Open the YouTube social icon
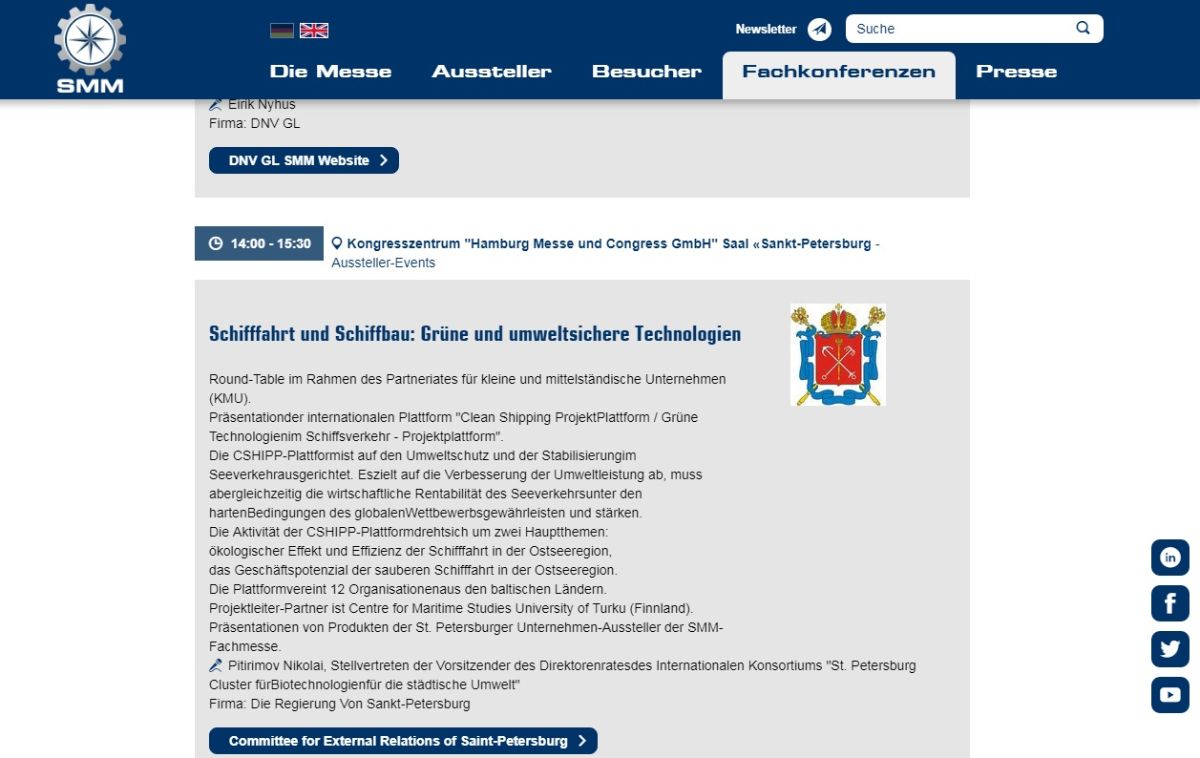This screenshot has height=758, width=1200. [1170, 694]
